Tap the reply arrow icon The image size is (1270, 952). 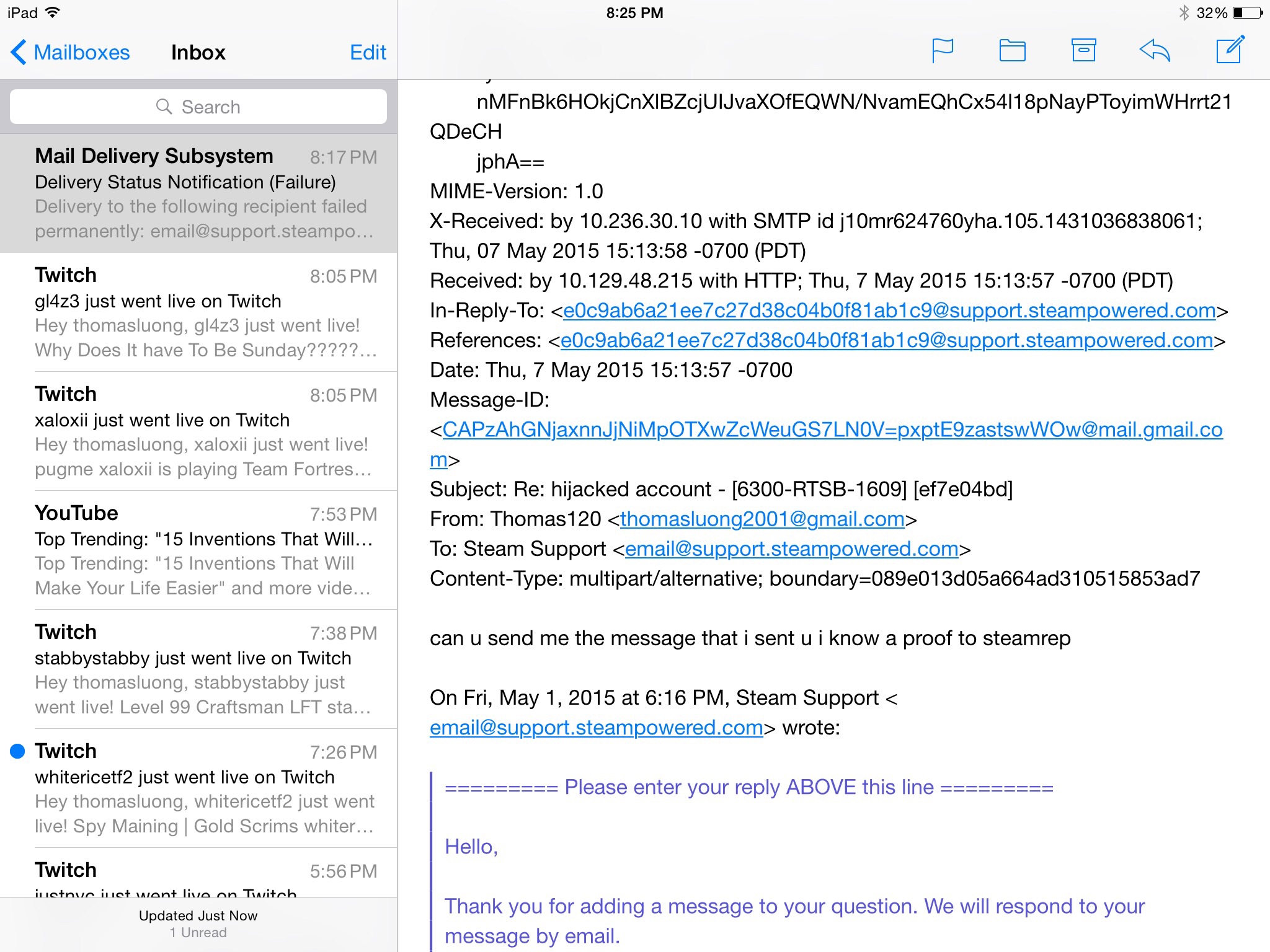point(1155,51)
